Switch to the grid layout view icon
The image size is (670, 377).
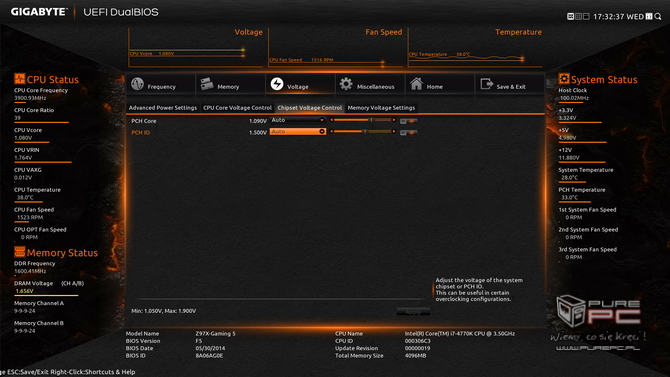(x=578, y=16)
